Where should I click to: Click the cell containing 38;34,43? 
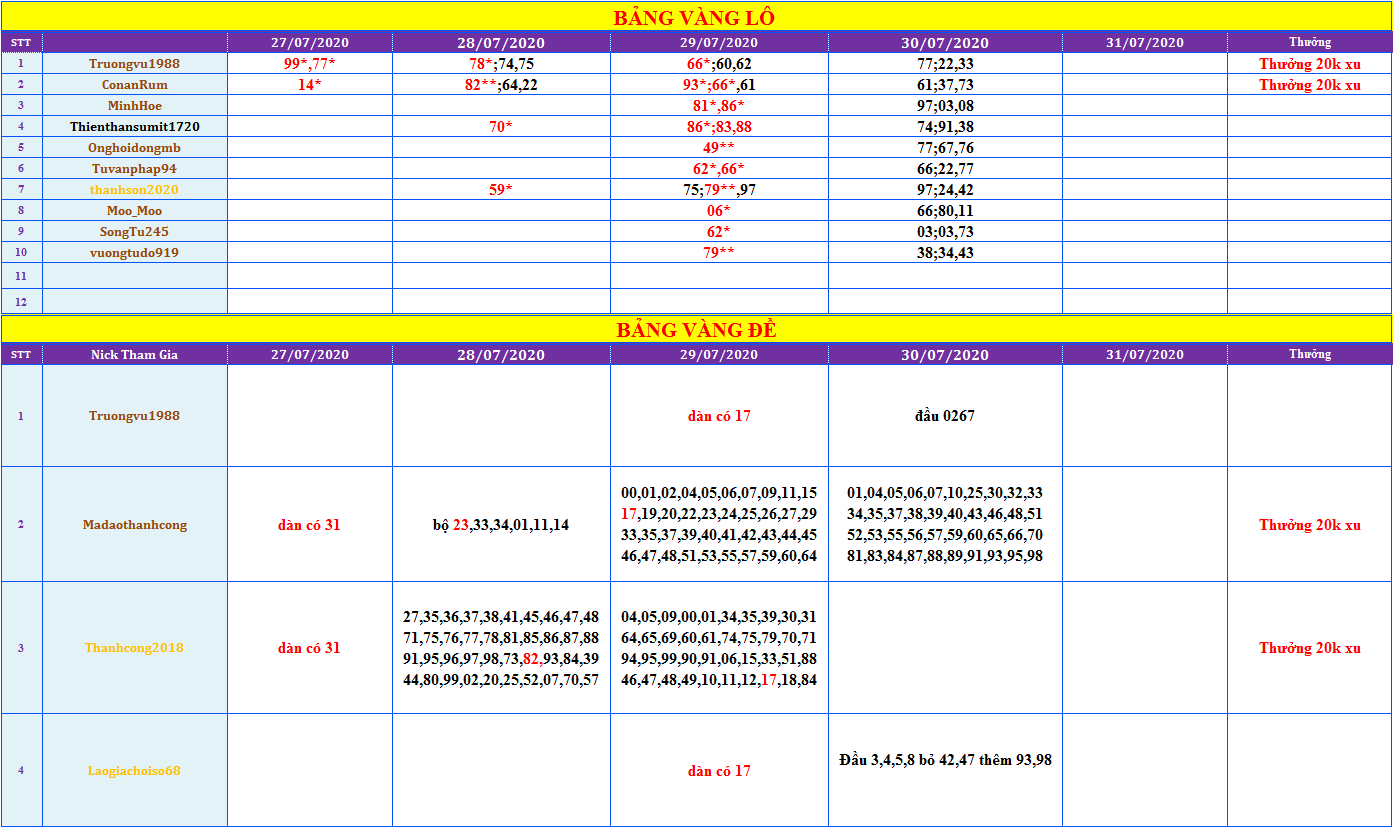point(945,252)
